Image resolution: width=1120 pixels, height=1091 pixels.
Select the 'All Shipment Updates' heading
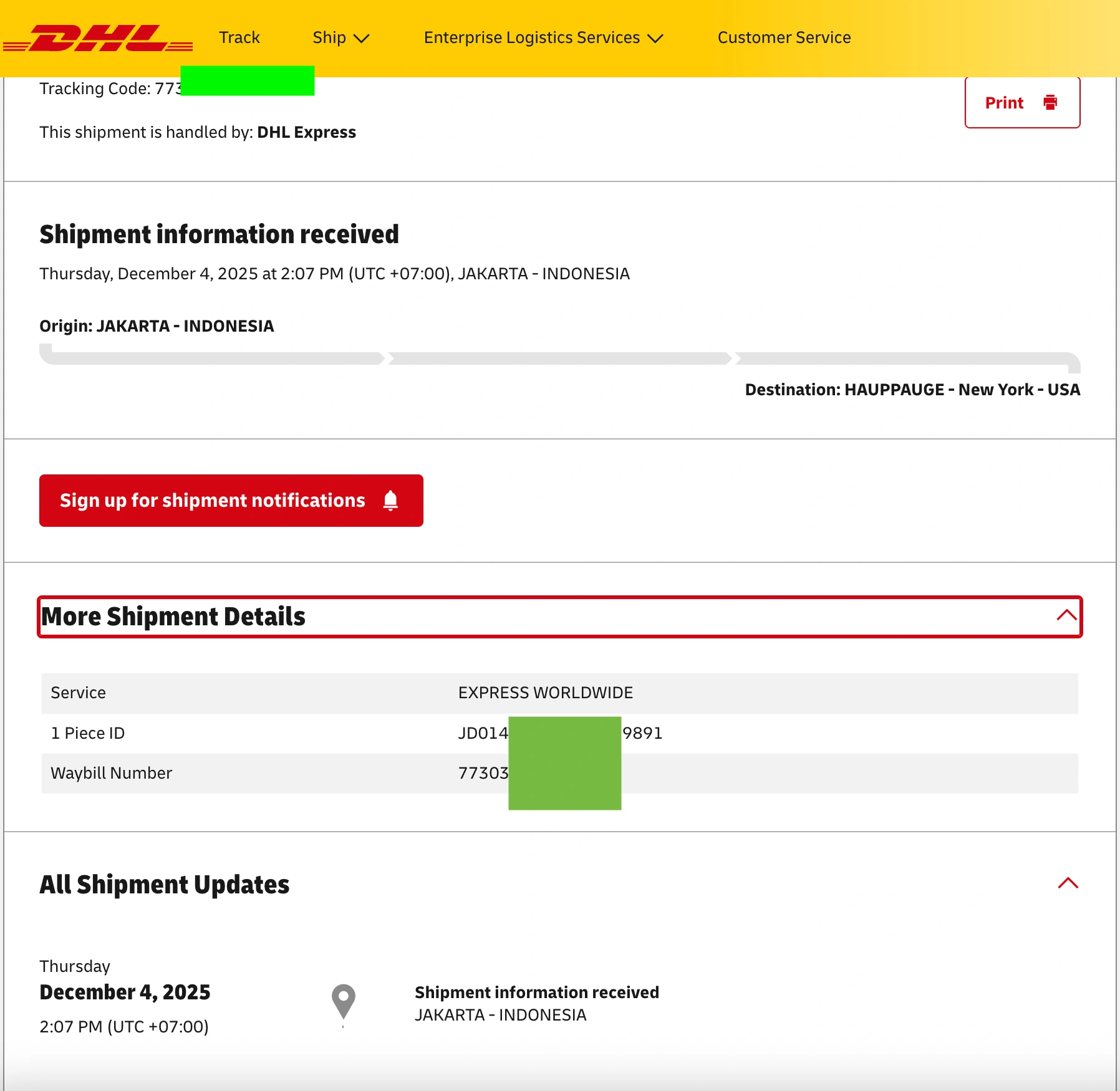165,885
